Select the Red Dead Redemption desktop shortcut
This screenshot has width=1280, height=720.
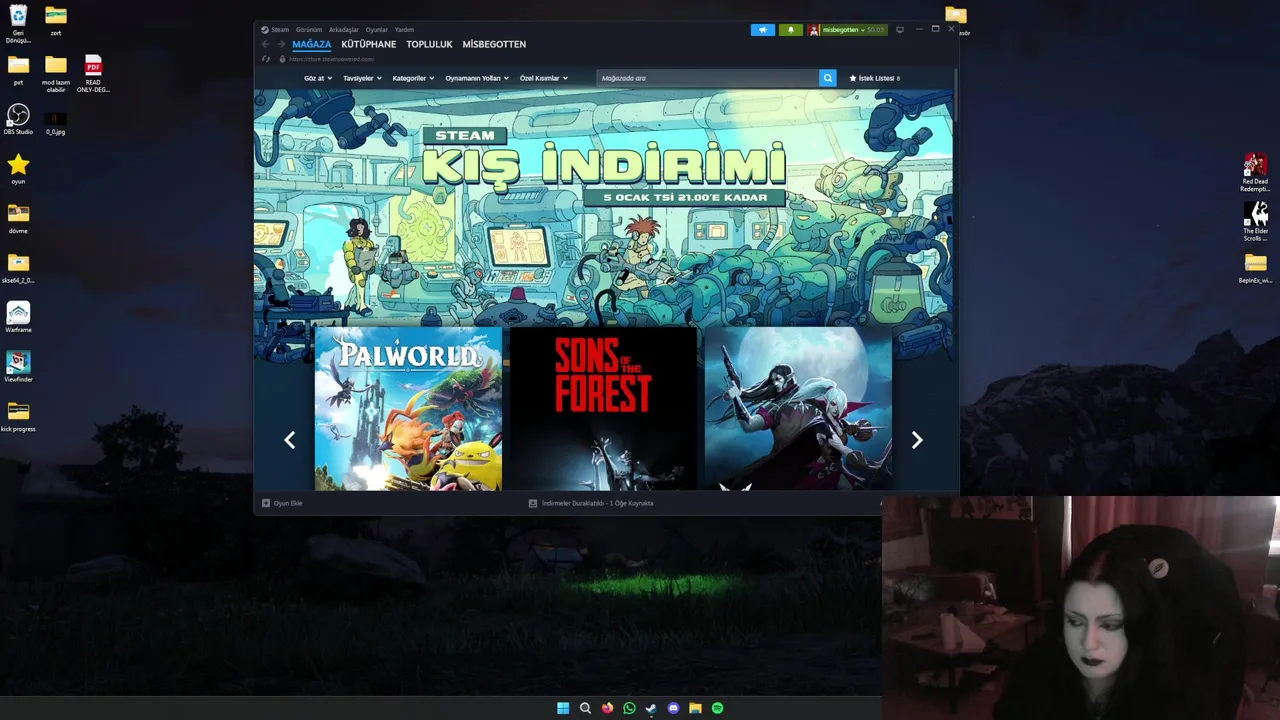(1255, 173)
